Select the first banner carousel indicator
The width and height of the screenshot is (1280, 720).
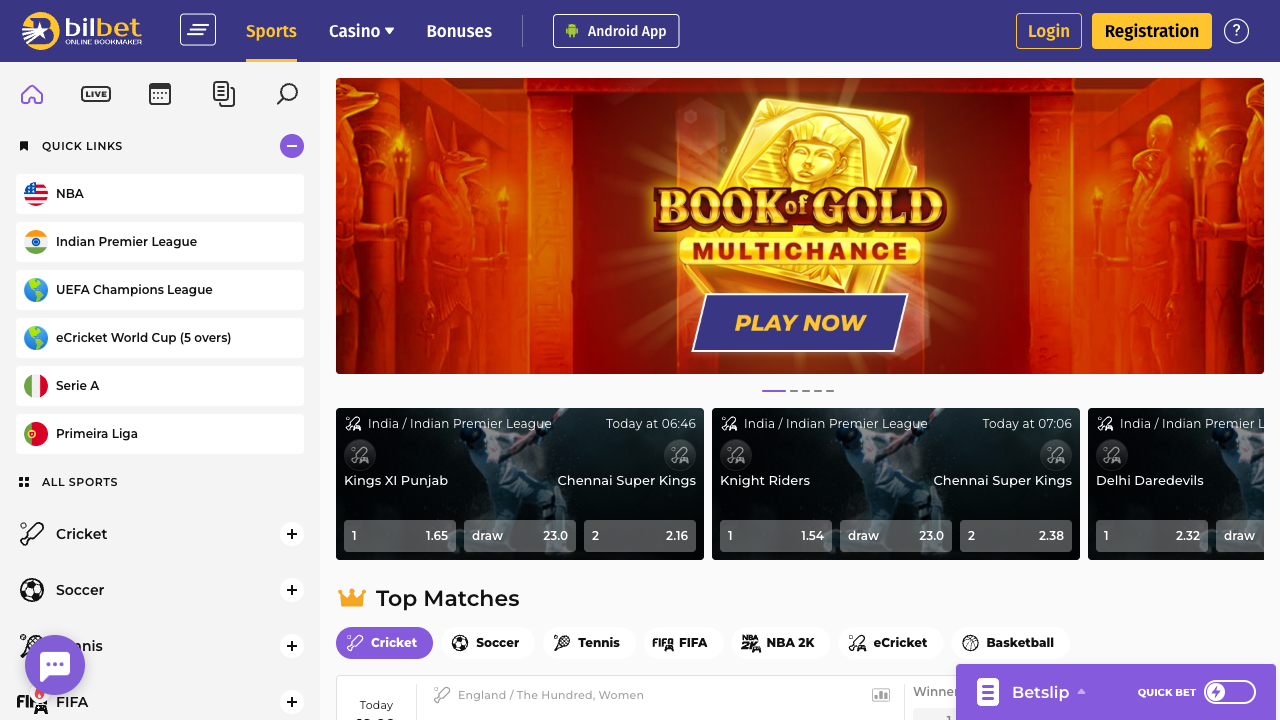774,391
